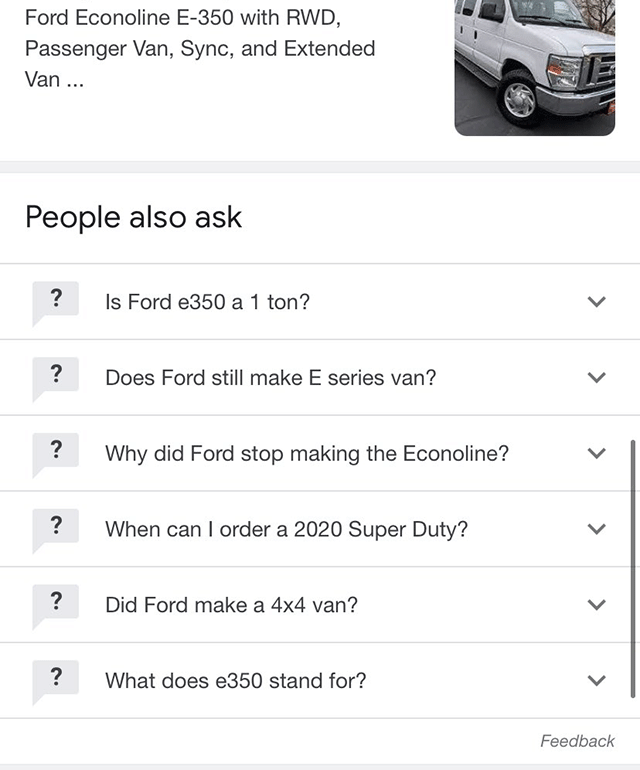This screenshot has width=640, height=770.
Task: Click question icon beside 'Did Ford make a 4x4 van?'
Action: tap(56, 603)
